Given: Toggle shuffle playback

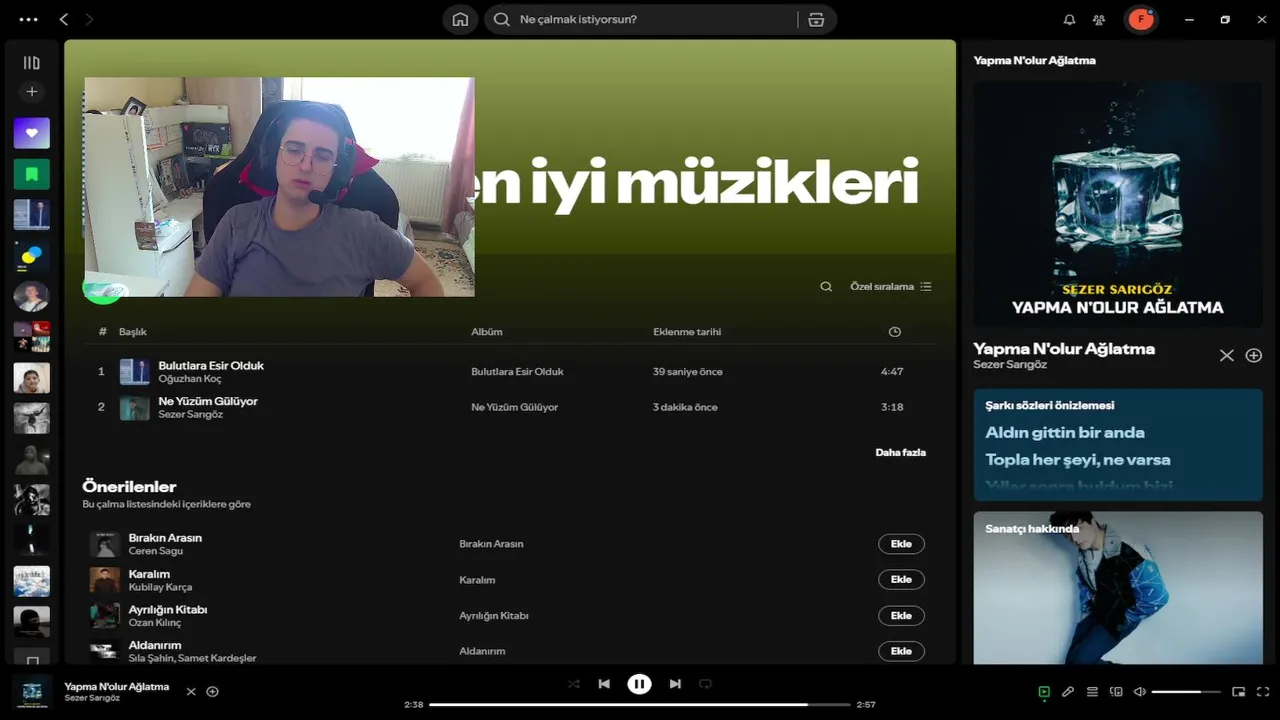Looking at the screenshot, I should pos(573,684).
